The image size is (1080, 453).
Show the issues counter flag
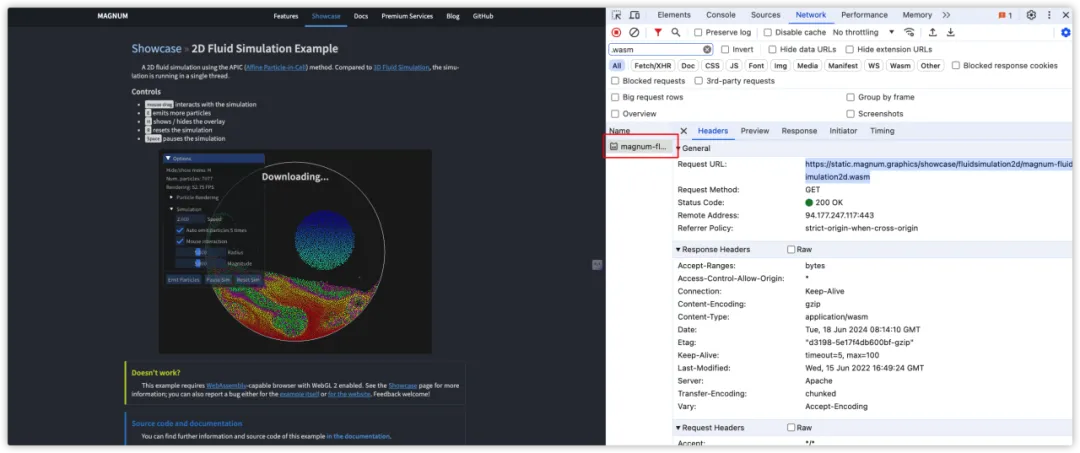pyautogui.click(x=1005, y=15)
